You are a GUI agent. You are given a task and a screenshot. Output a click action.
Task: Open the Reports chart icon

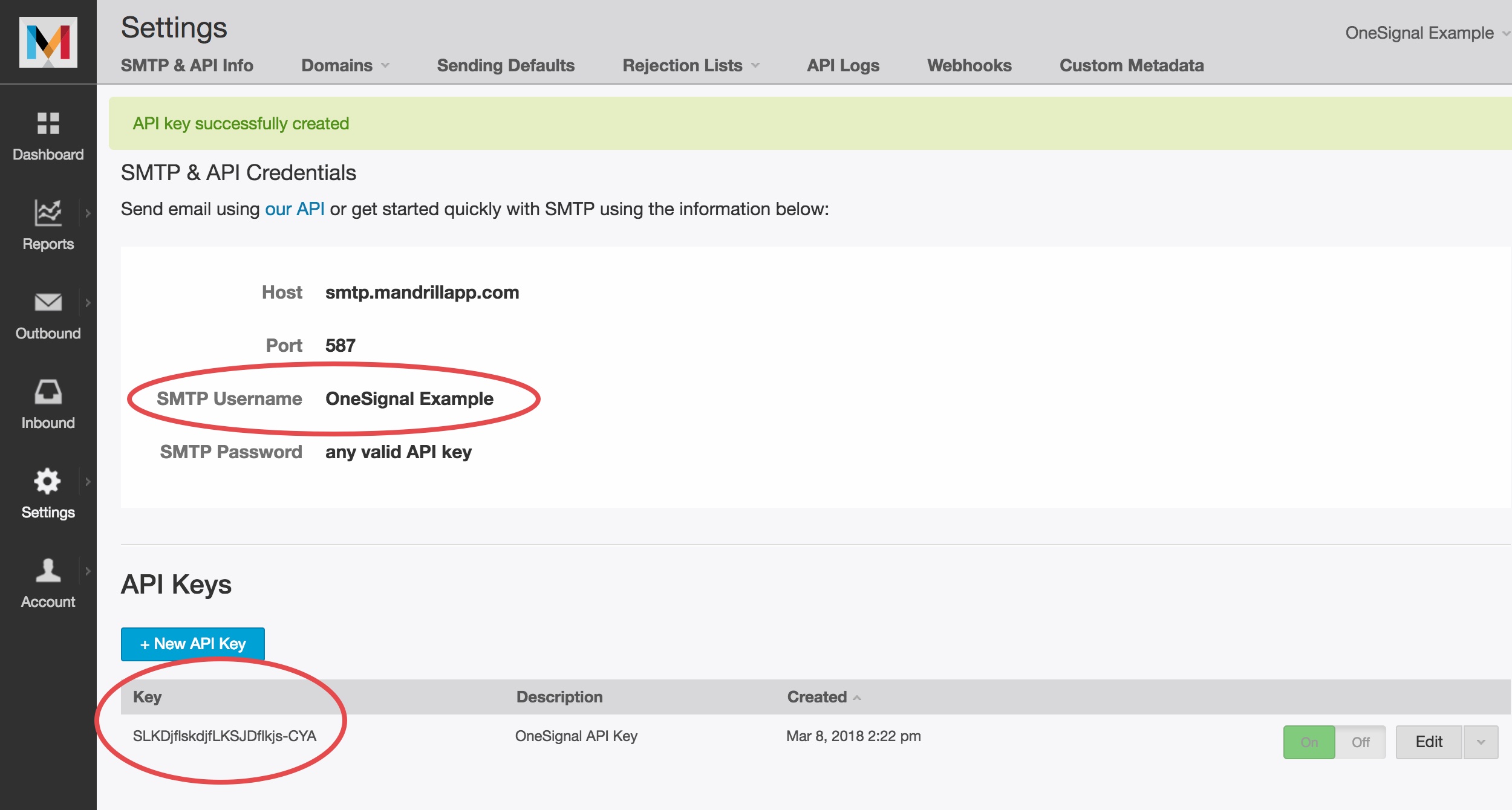(48, 213)
